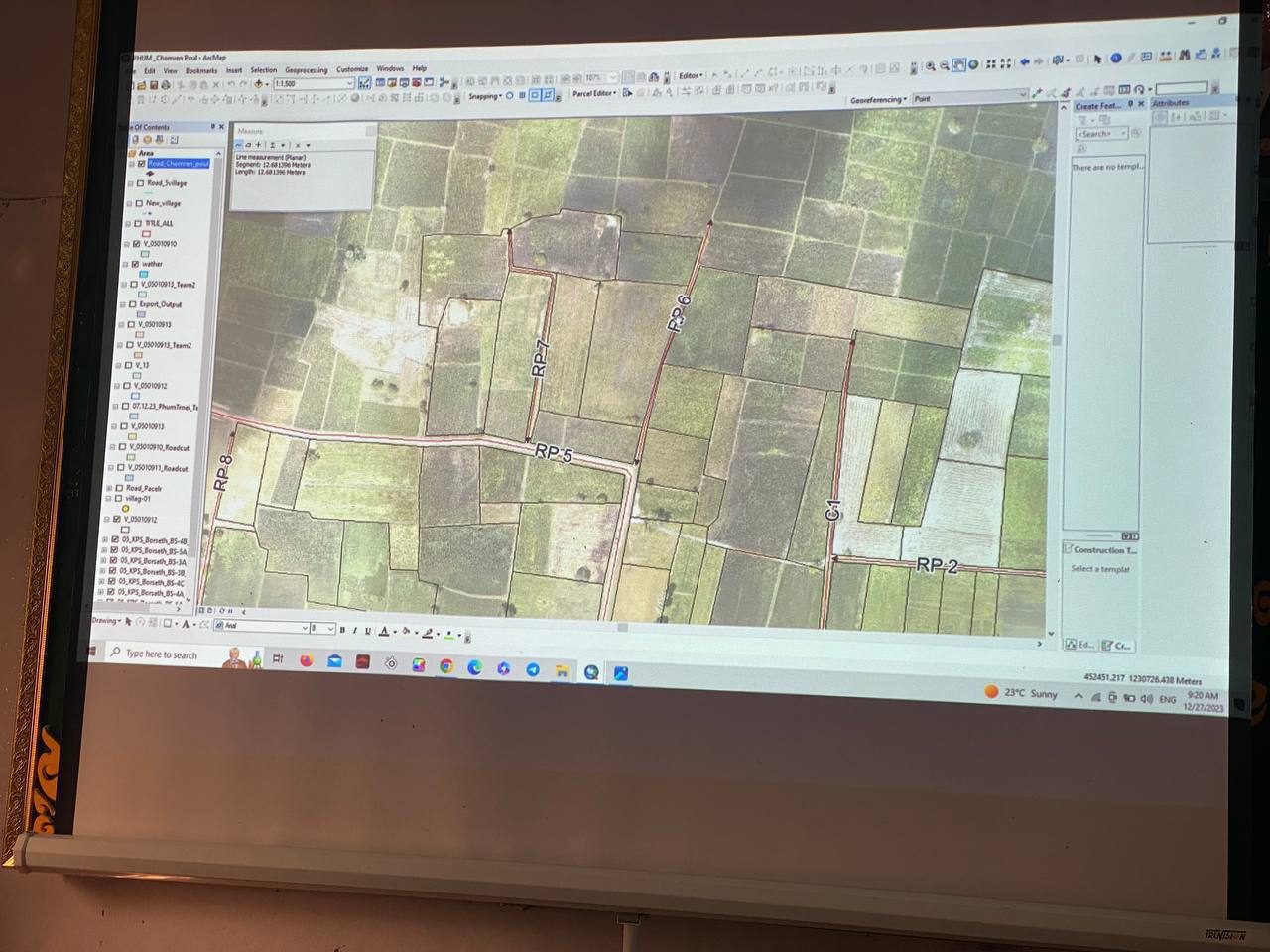Open the Georeferencing dropdown menu
Viewport: 1270px width, 952px height.
(878, 99)
